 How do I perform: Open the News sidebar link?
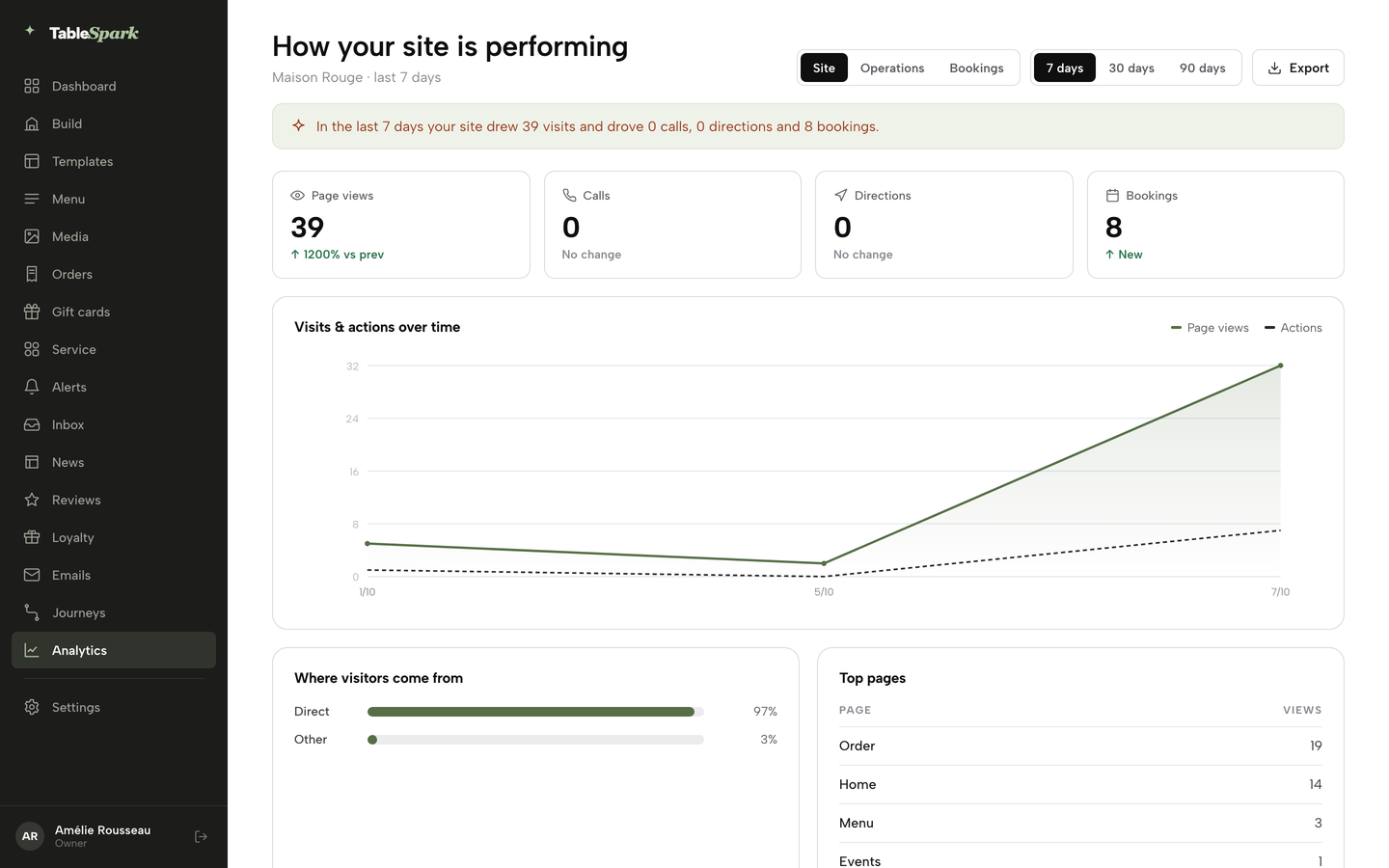114,462
